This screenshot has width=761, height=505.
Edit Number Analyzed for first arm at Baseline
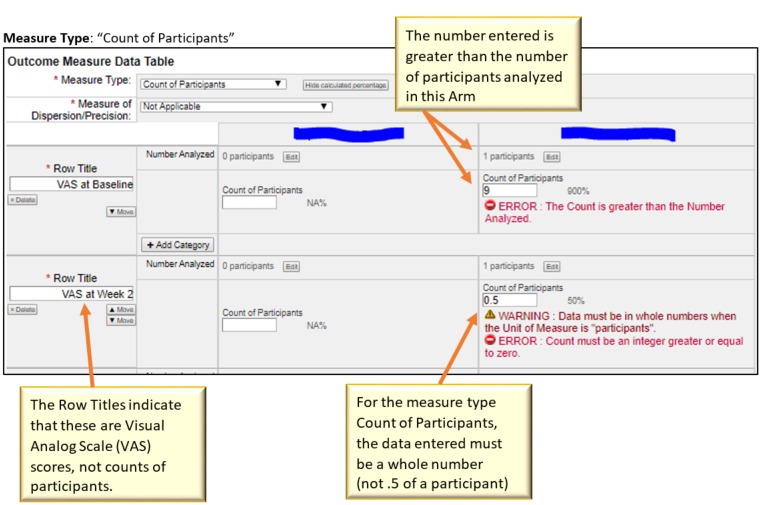coord(291,157)
